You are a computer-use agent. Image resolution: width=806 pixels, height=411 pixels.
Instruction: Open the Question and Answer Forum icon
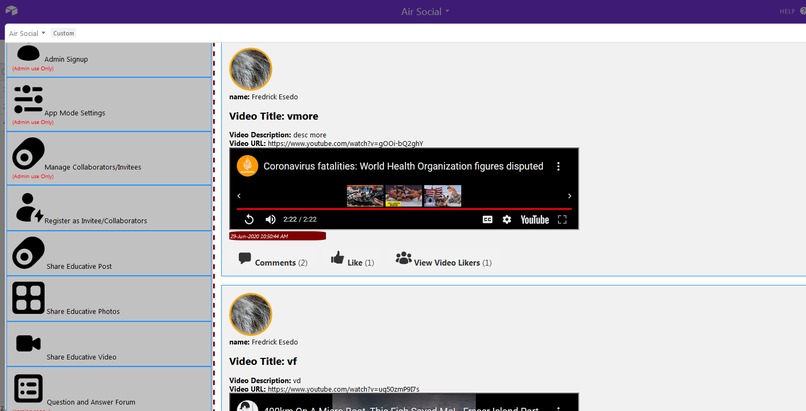pos(28,388)
